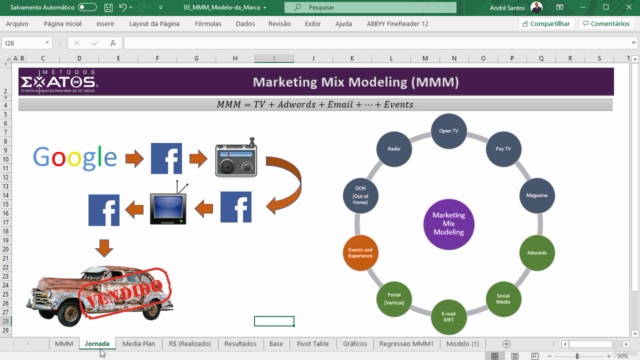This screenshot has height=360, width=640.
Task: Click the vertical scrollbar down arrow
Action: coord(635,333)
